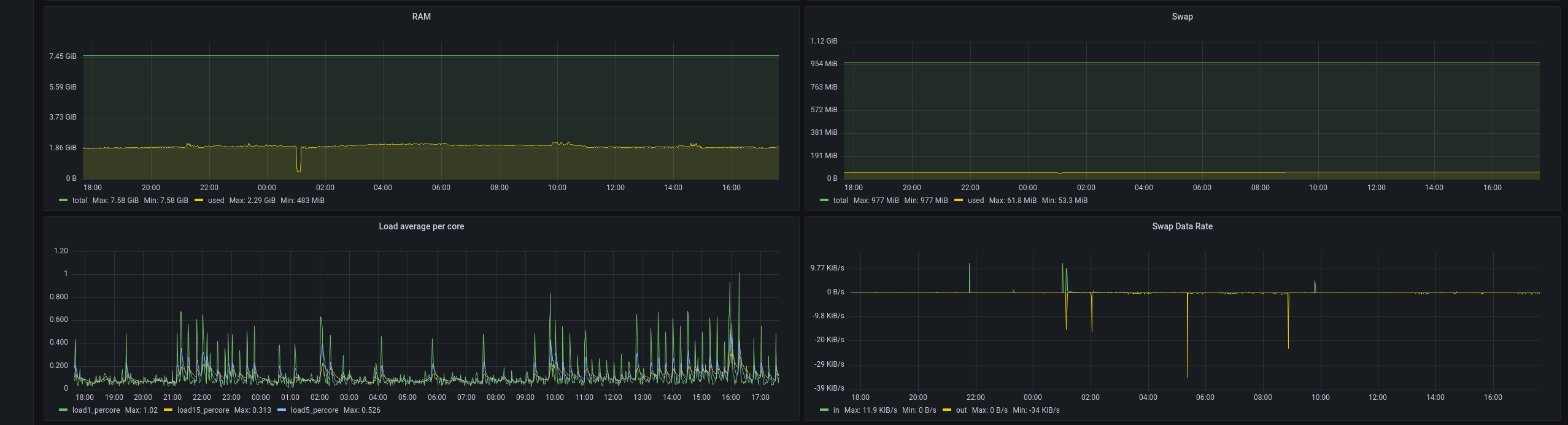Toggle the used series in Swap legend
Image resolution: width=1568 pixels, height=425 pixels.
976,201
